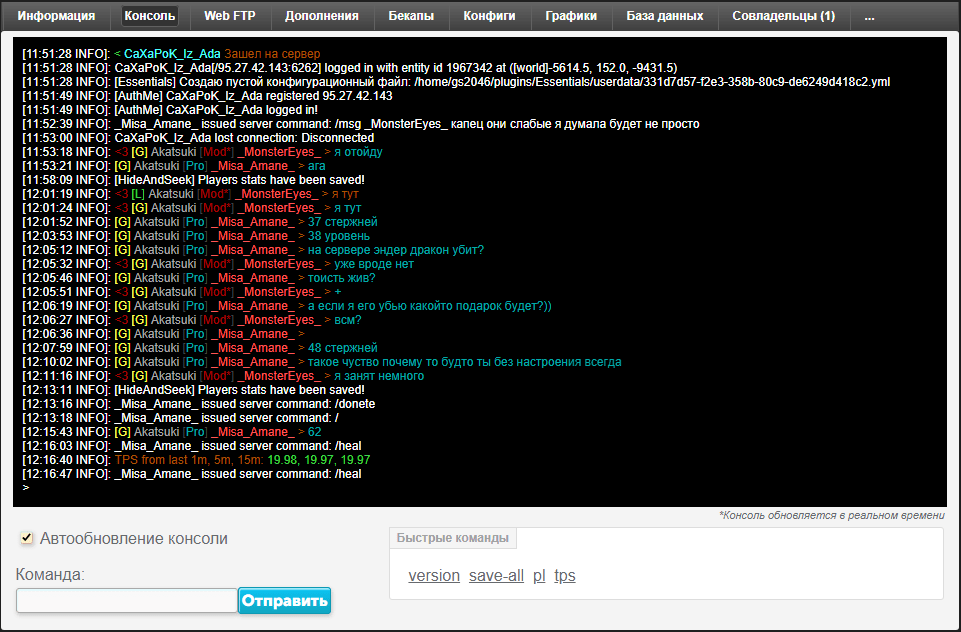Open the Информация tab

[x=57, y=16]
